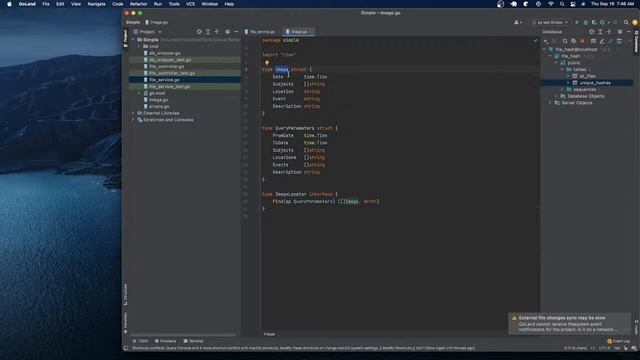Select db_wrapper.go in project tree
Image resolution: width=640 pixels, height=360 pixels.
[164, 53]
